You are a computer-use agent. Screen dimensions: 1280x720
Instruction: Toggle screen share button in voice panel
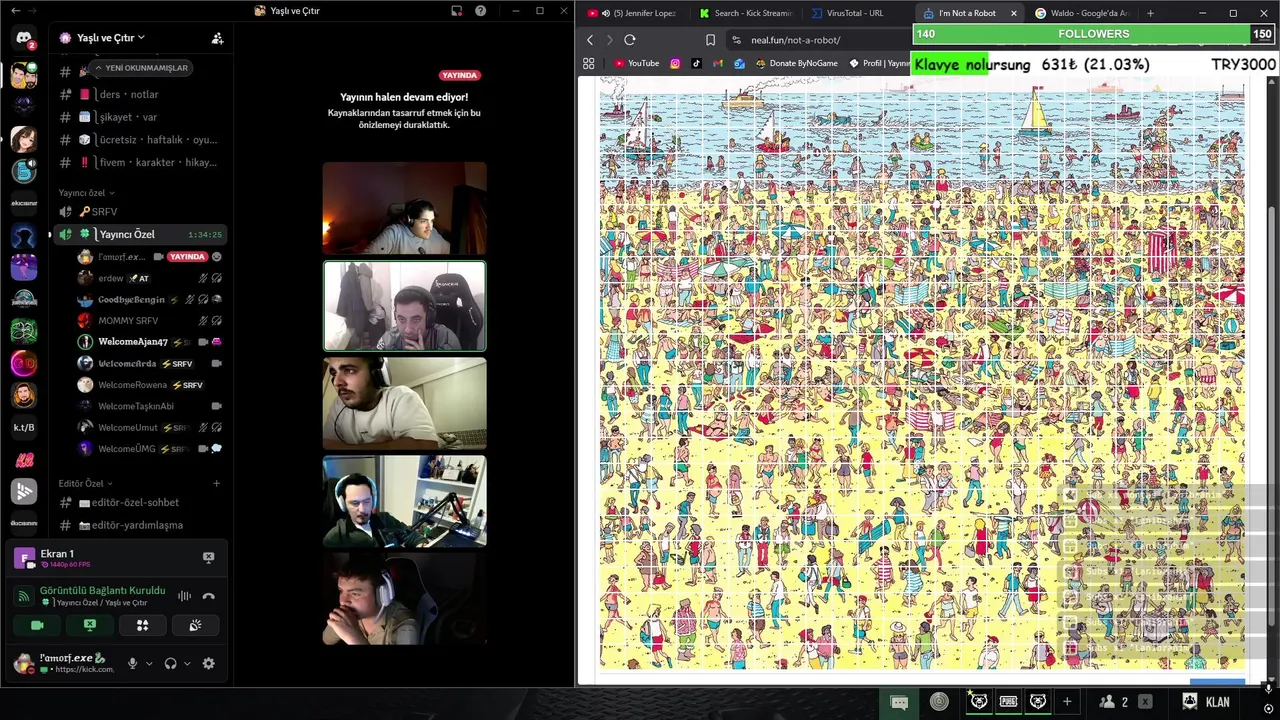[90, 625]
